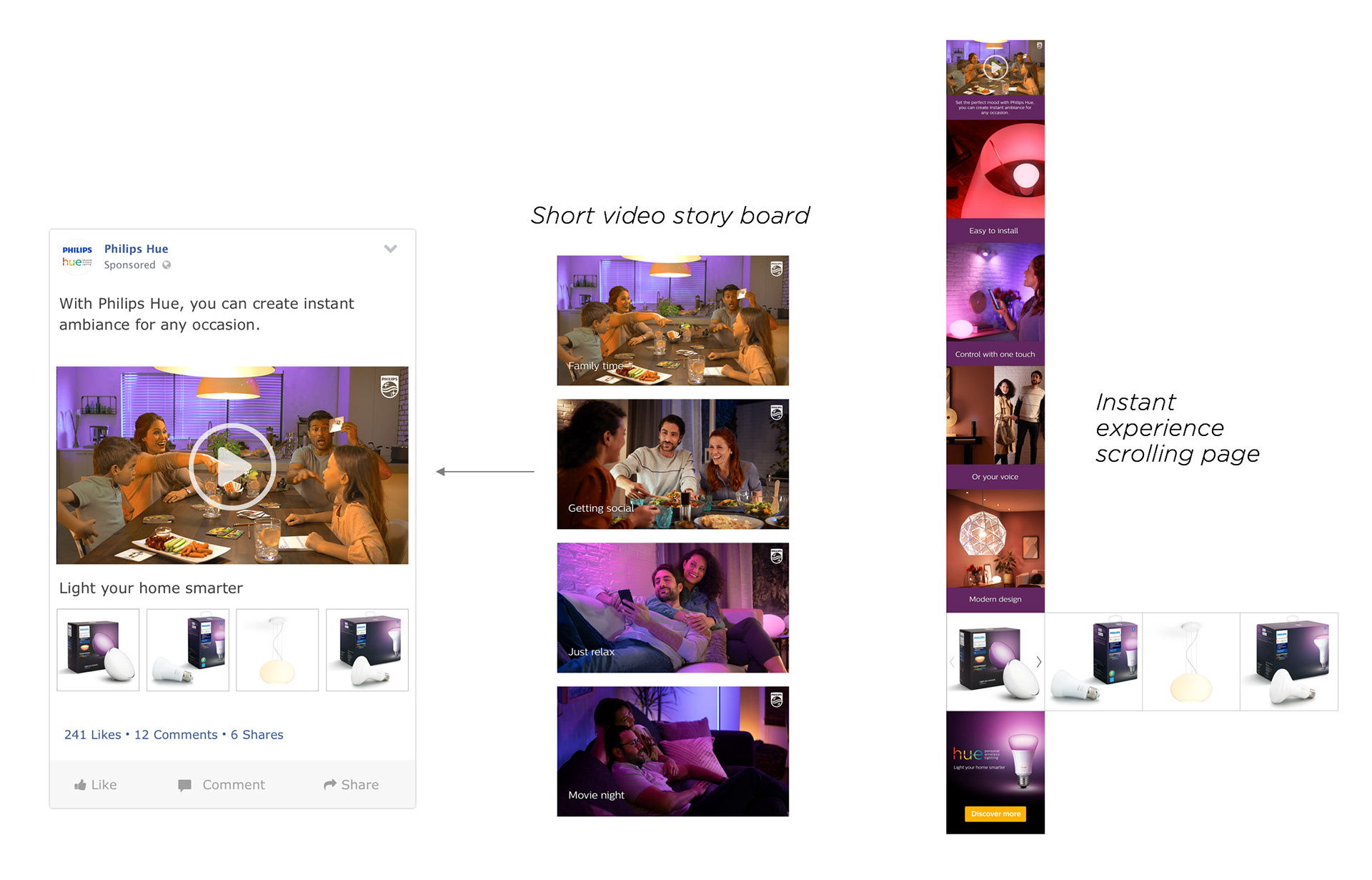Screen dimensions: 1372x880
Task: Open the 12 Comments link
Action: point(176,735)
